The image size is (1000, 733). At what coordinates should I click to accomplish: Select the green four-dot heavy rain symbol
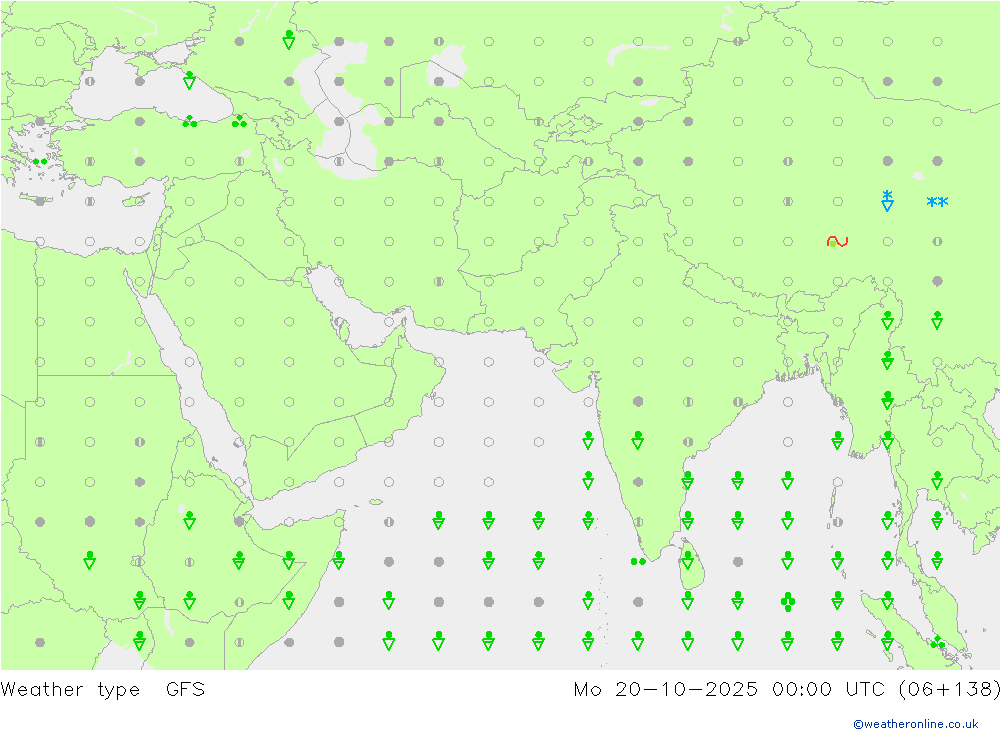(788, 602)
